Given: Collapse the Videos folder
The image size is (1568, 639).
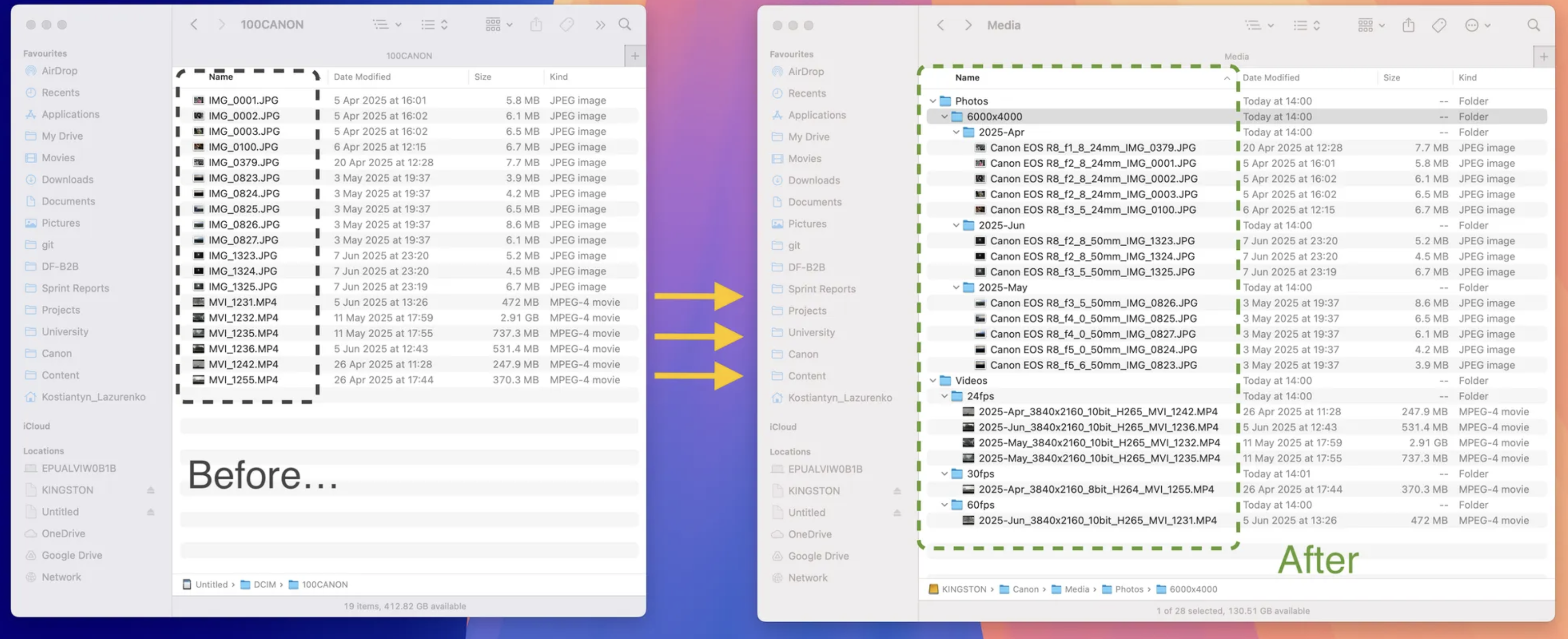Looking at the screenshot, I should point(933,380).
